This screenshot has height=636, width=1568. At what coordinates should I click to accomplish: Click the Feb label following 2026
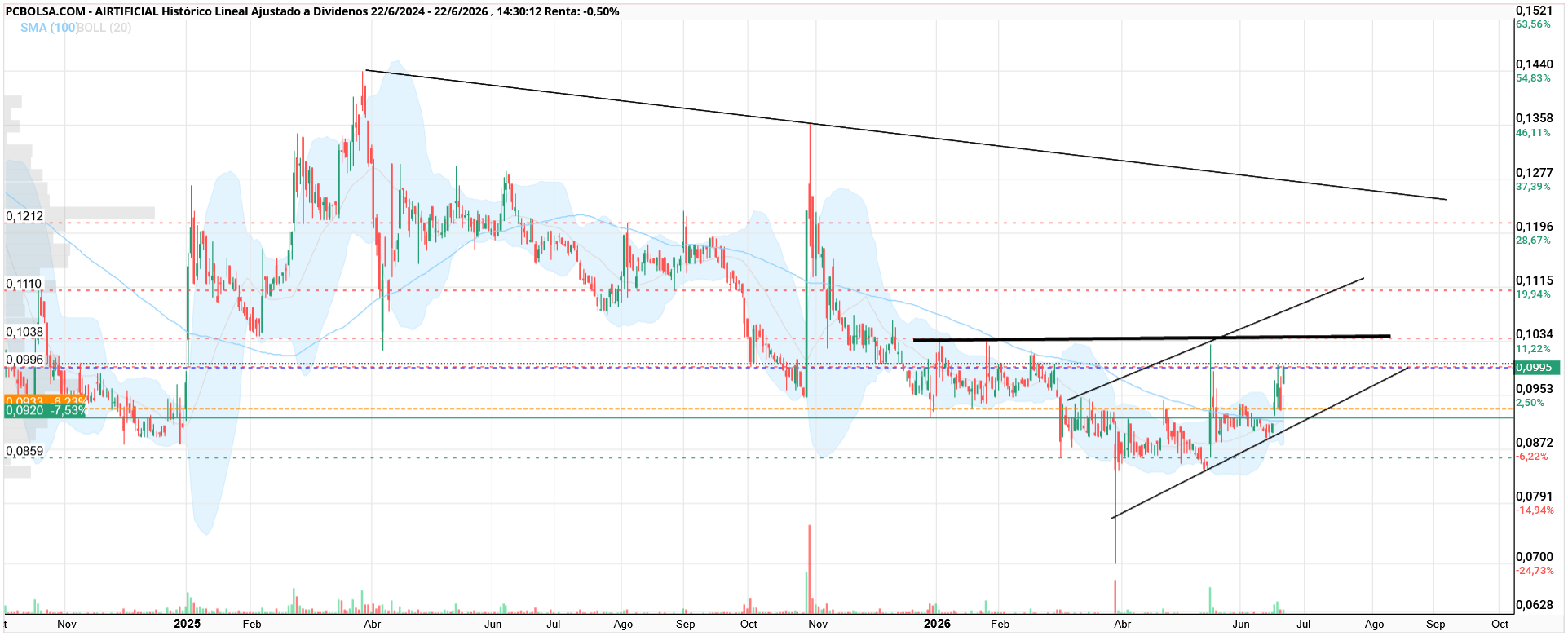point(1000,625)
